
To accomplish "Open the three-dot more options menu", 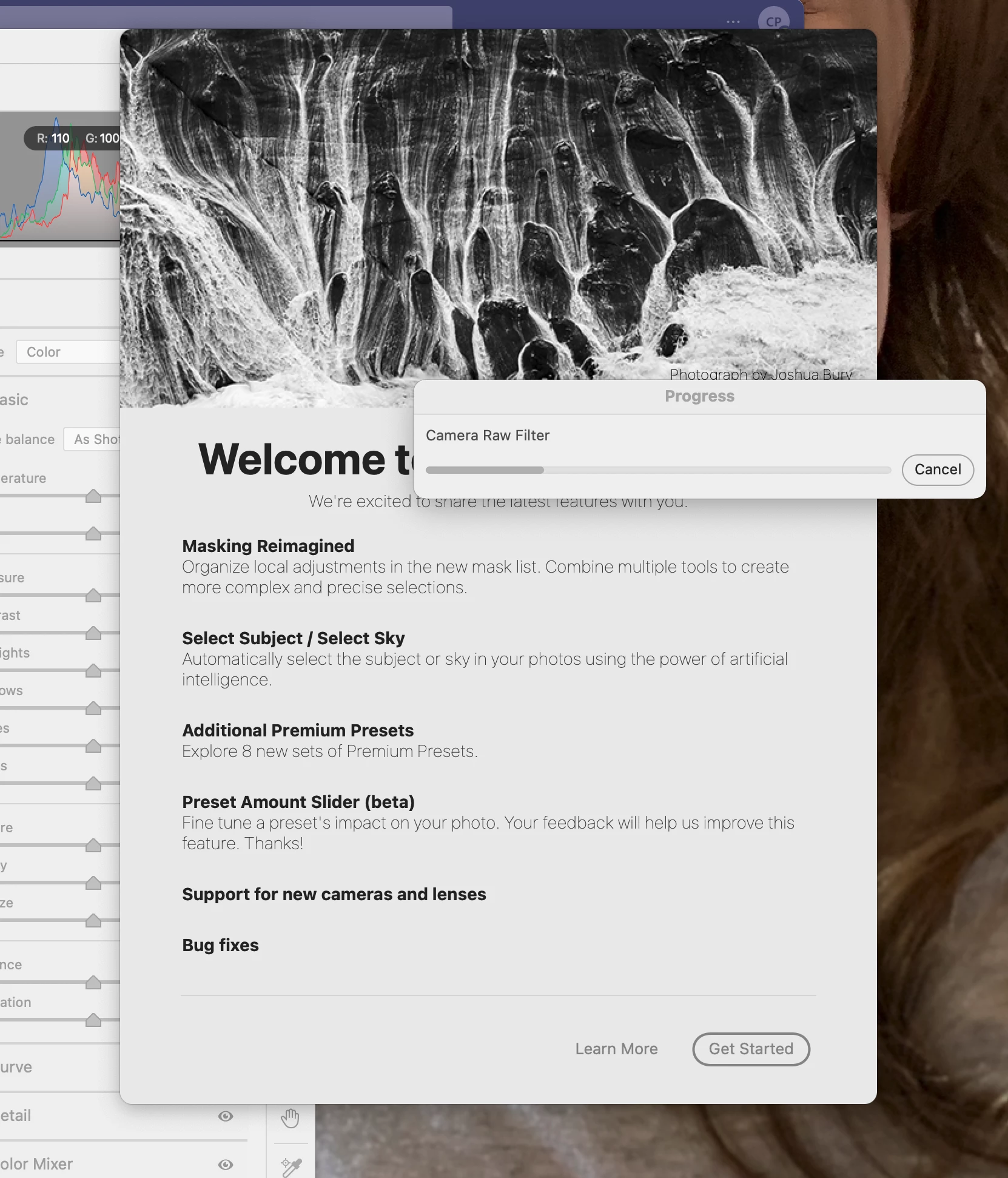I will [x=733, y=22].
